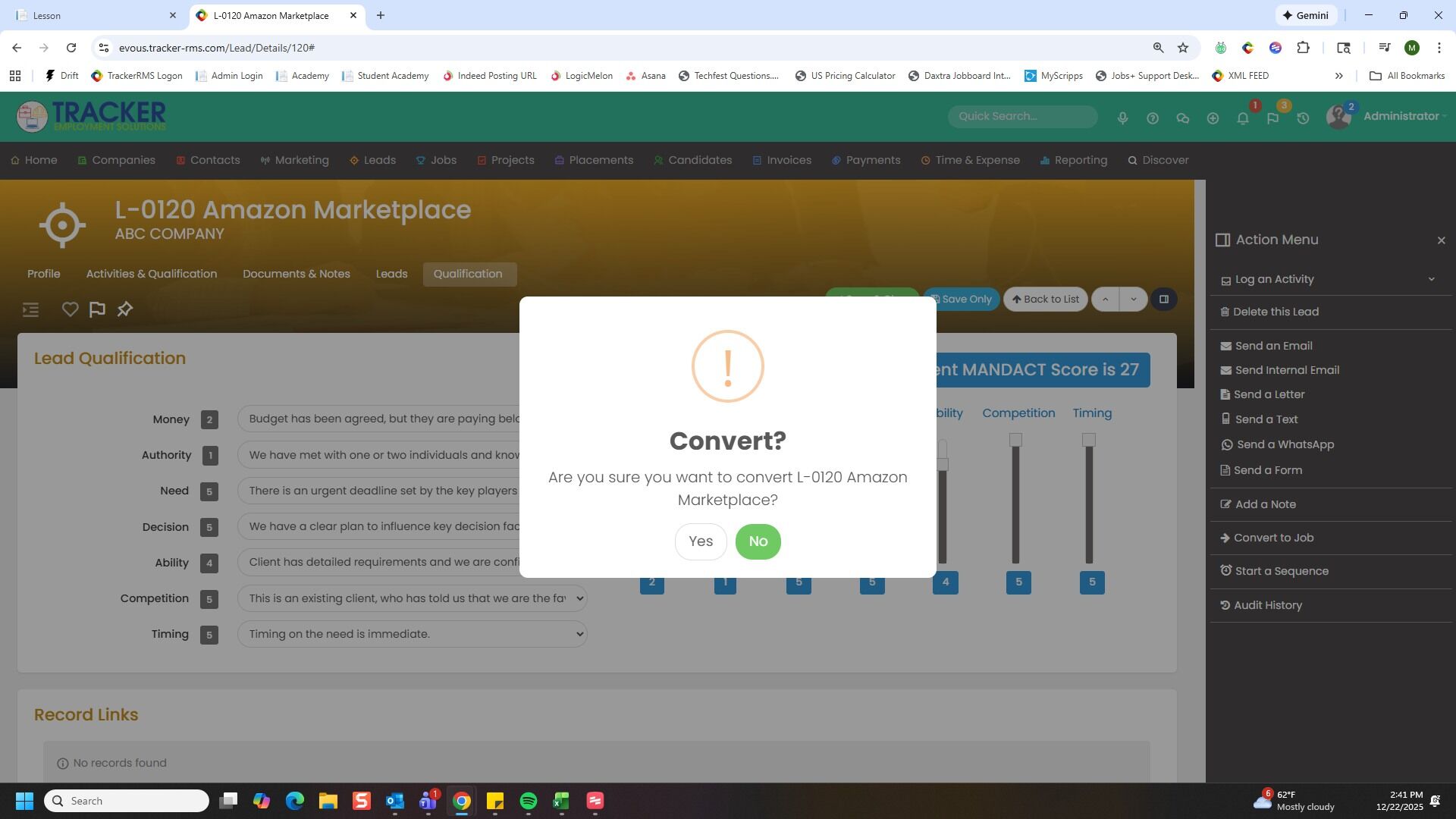1456x819 pixels.
Task: Open the help question mark icon
Action: [1152, 118]
